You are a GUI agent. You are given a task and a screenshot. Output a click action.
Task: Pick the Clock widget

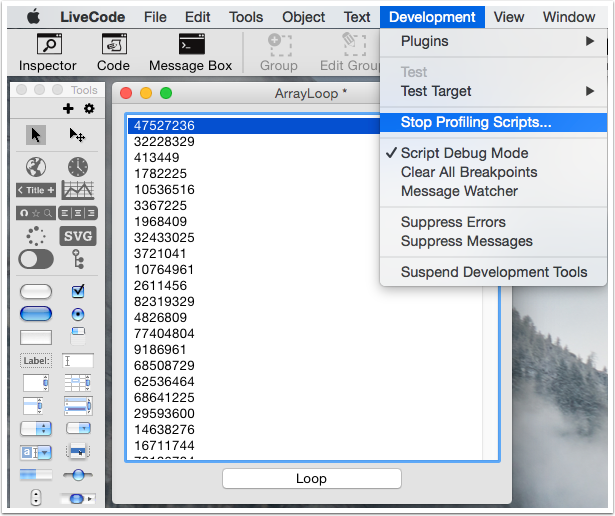click(78, 167)
